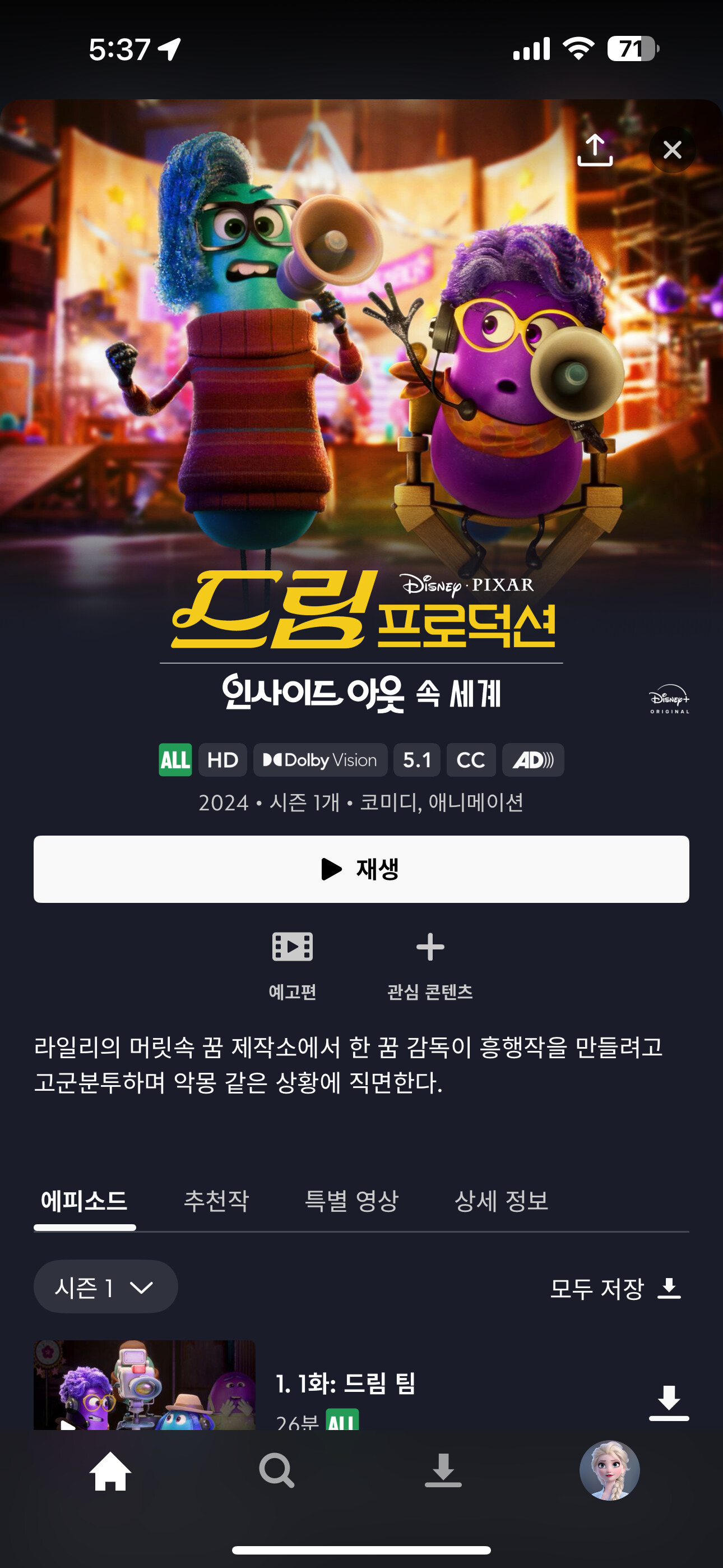
Task: Open episode 1 thumbnail
Action: tap(144, 1385)
